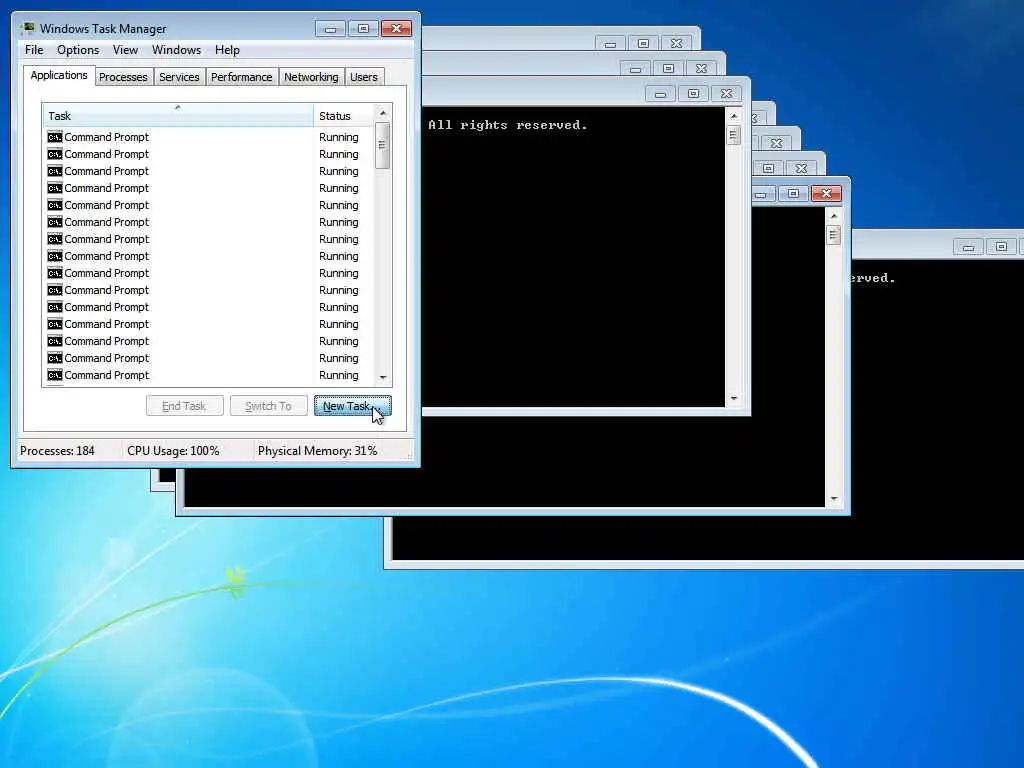
Task: Close the command prompt with the red X button
Action: coord(826,193)
